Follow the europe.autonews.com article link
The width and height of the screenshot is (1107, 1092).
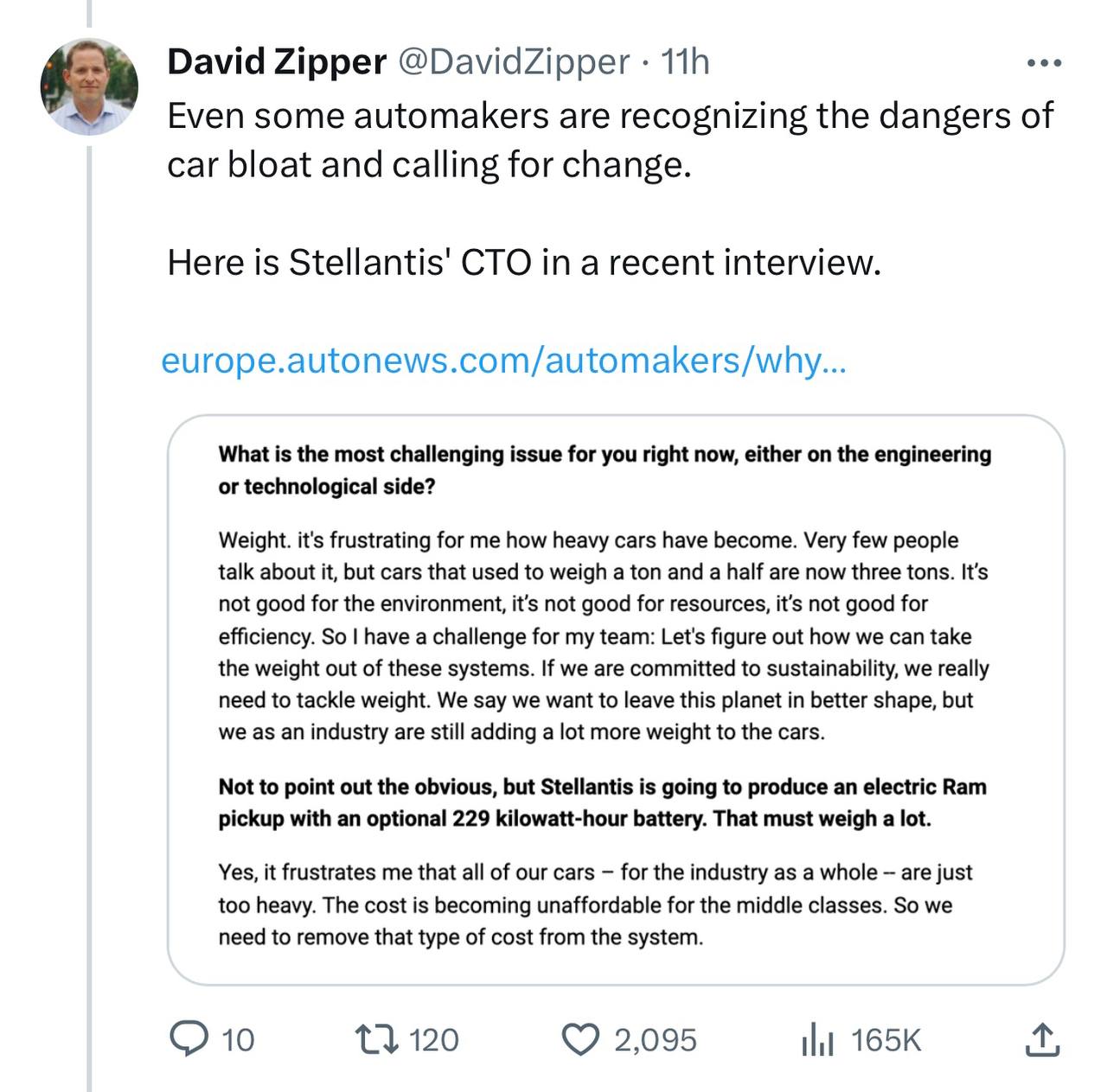pyautogui.click(x=503, y=361)
